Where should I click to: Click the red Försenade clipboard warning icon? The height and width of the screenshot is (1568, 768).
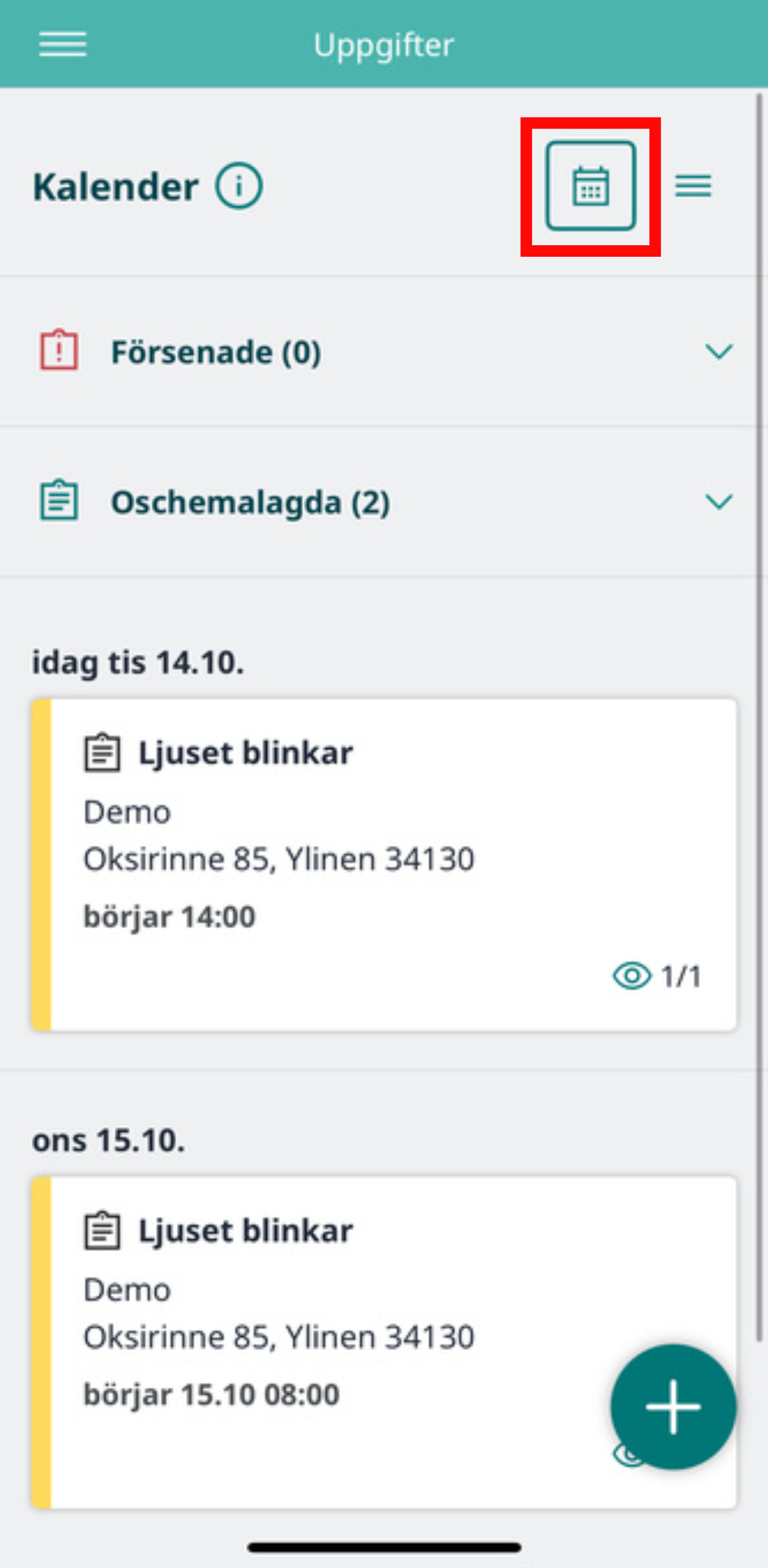point(59,350)
